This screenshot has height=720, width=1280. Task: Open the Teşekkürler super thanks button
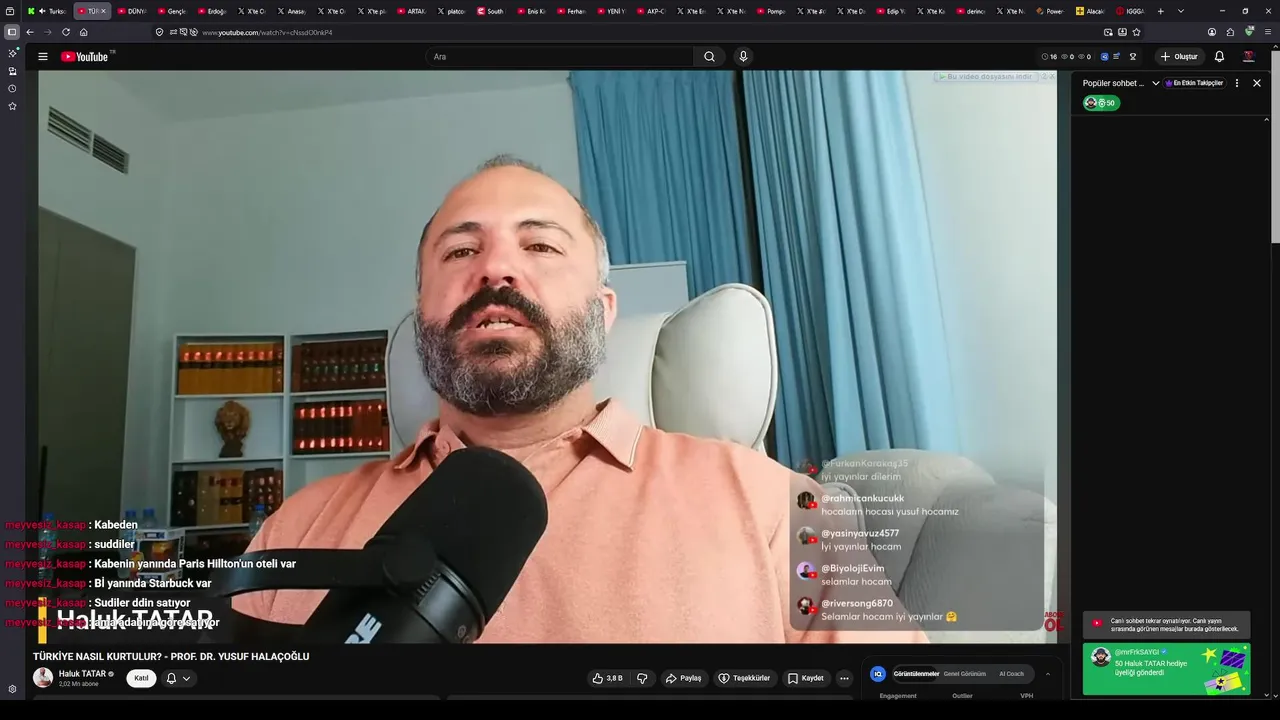pos(744,678)
